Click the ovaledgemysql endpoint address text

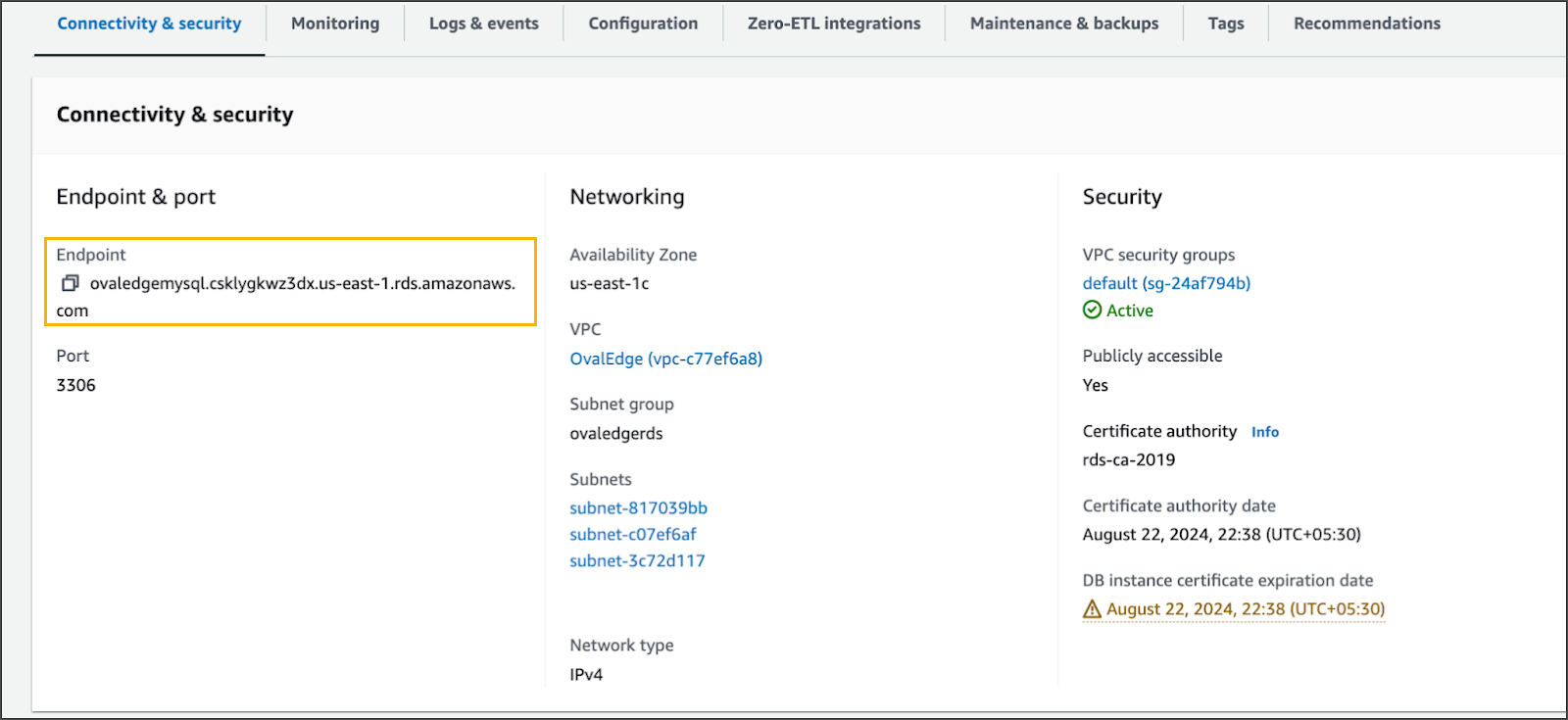click(x=302, y=283)
